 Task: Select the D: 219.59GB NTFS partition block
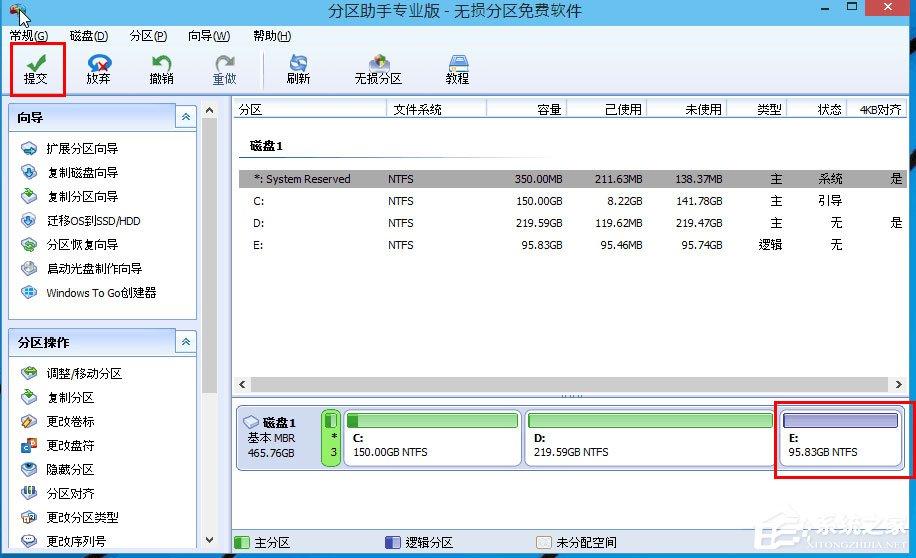coord(650,437)
